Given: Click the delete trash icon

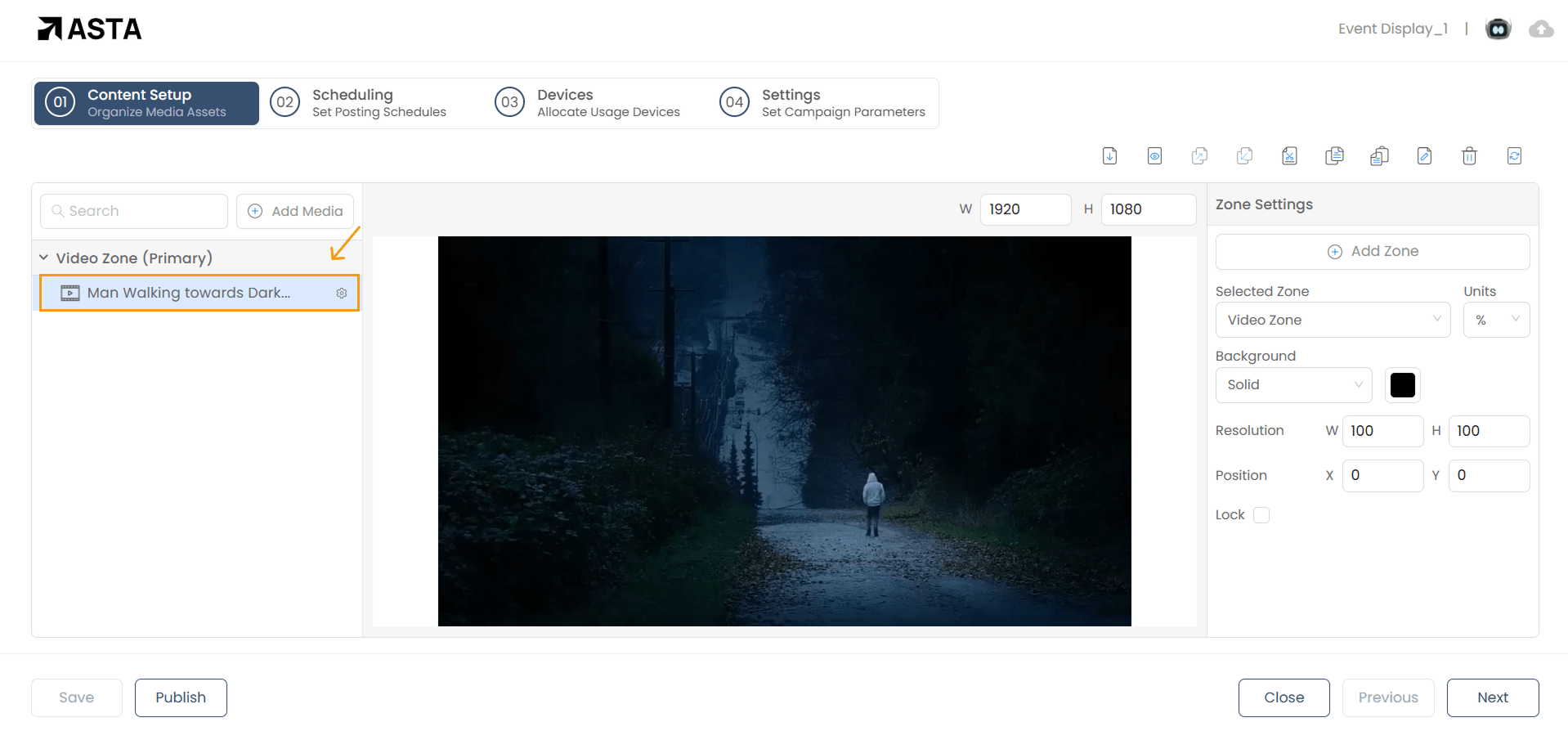Looking at the screenshot, I should pyautogui.click(x=1469, y=155).
